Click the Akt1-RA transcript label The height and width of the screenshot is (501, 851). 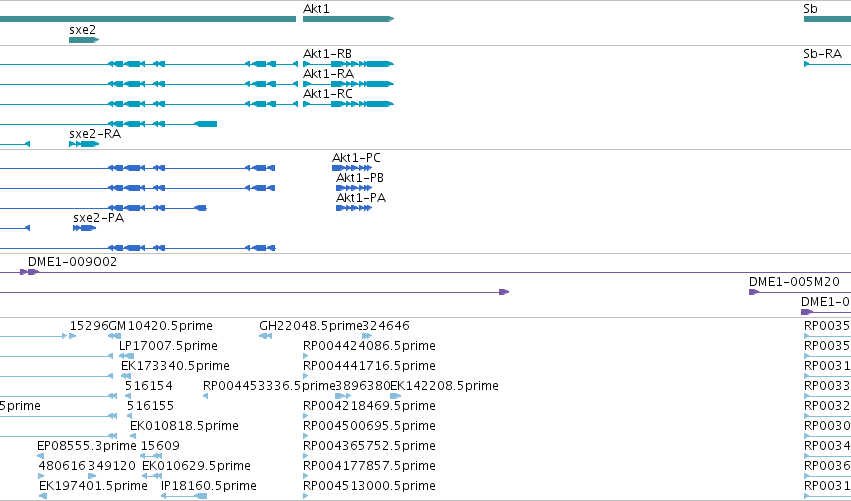point(328,74)
